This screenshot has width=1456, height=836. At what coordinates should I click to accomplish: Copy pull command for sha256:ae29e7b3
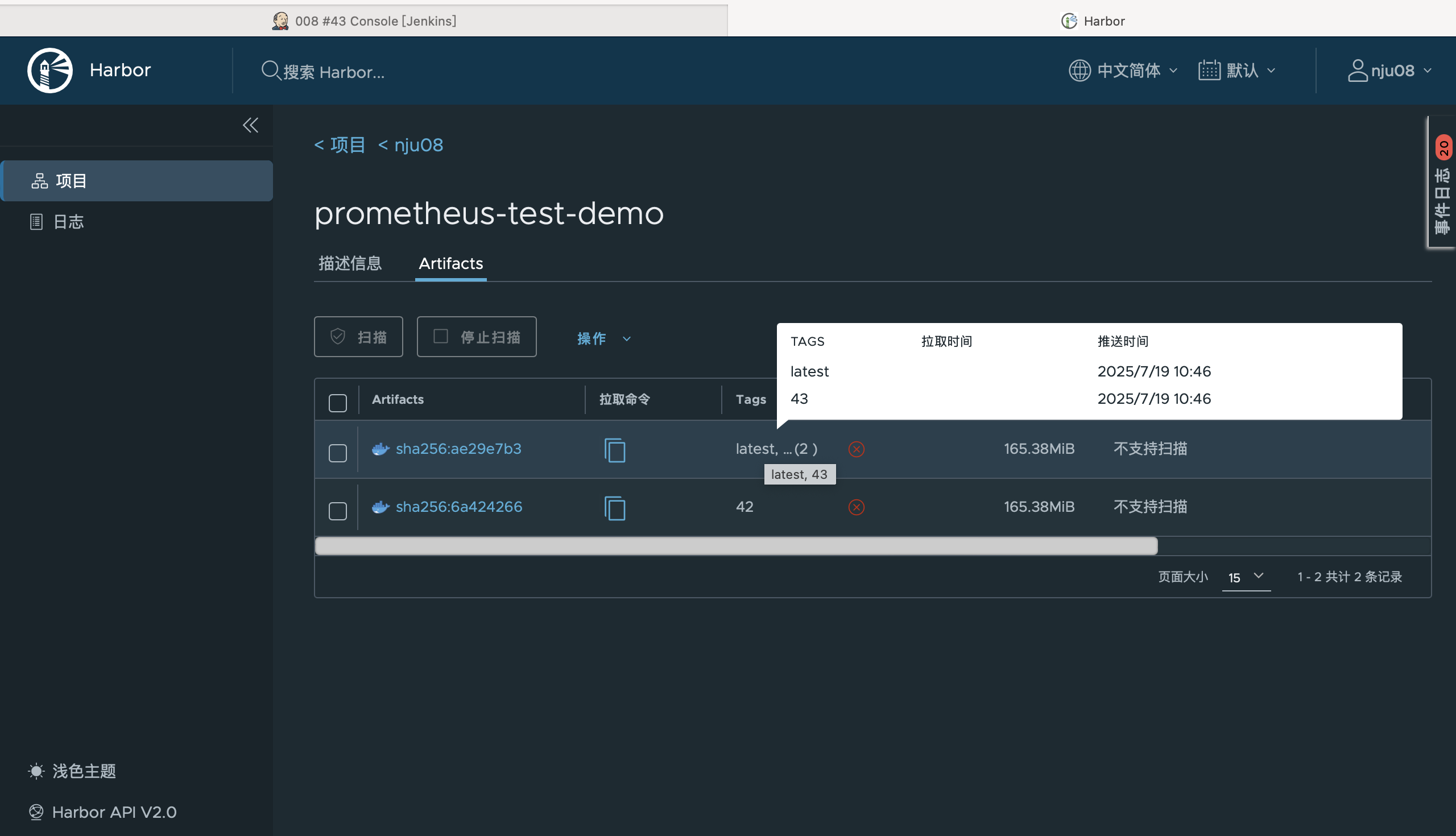[614, 450]
